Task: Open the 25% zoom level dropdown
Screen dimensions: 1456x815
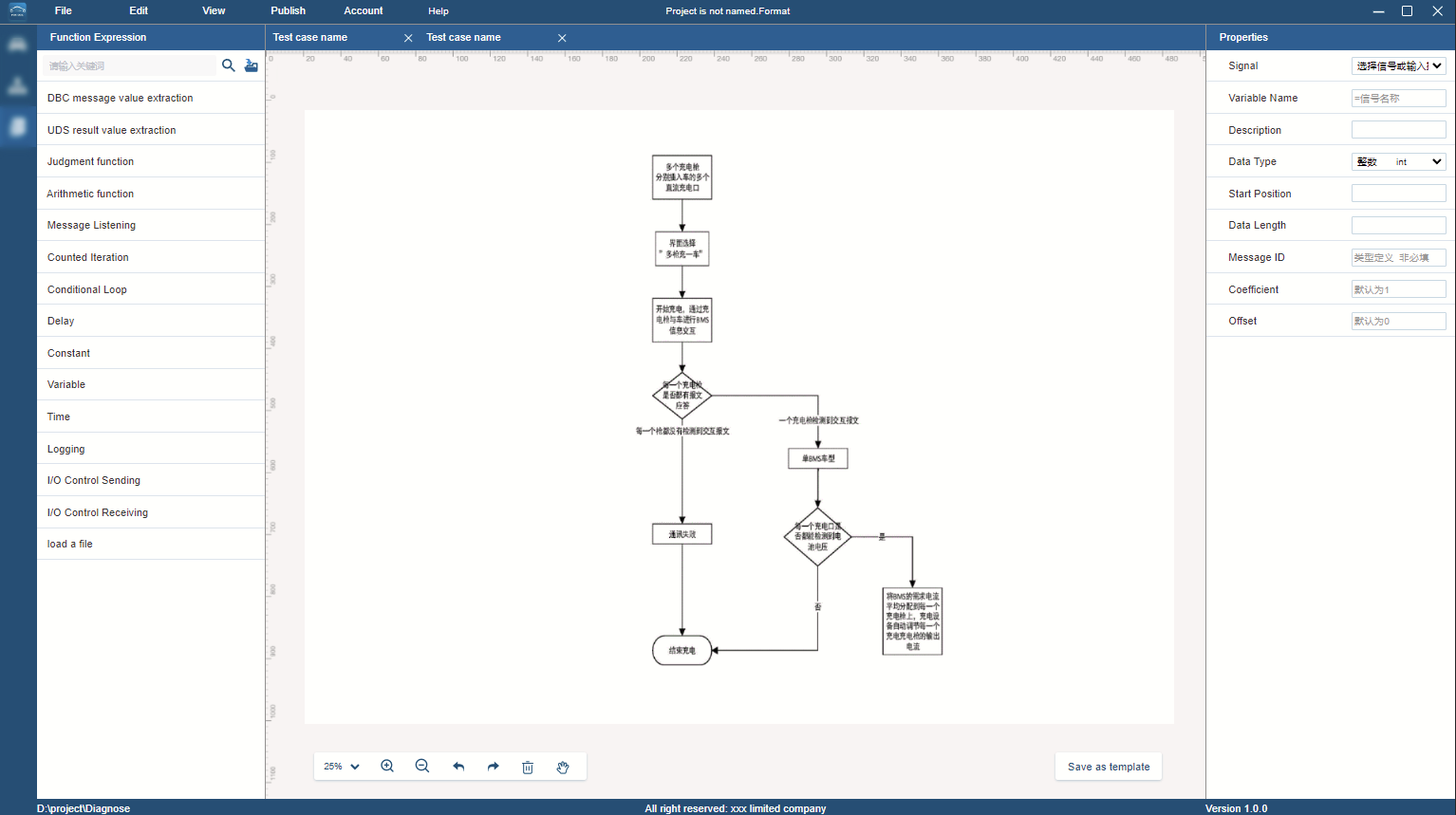Action: click(x=342, y=767)
